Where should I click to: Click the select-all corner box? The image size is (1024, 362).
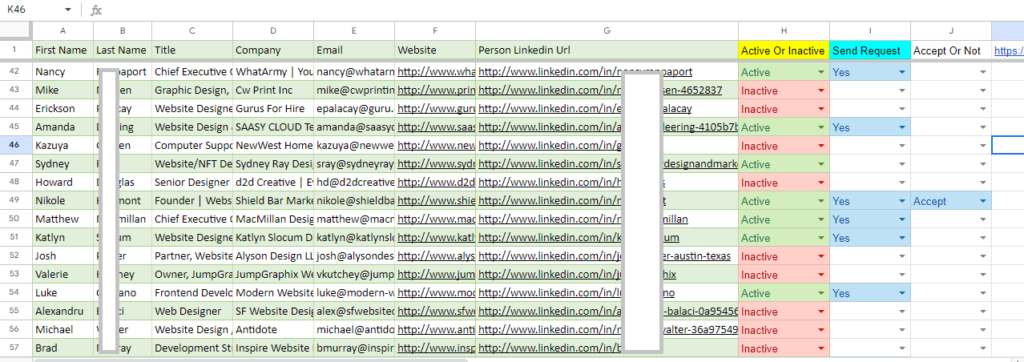click(16, 31)
